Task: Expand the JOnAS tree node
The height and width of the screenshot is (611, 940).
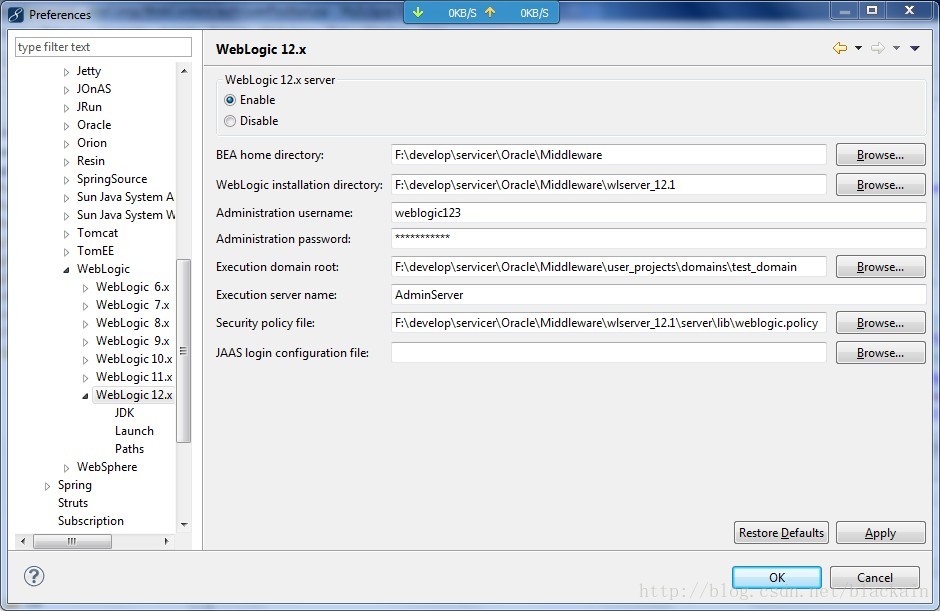Action: coord(67,90)
